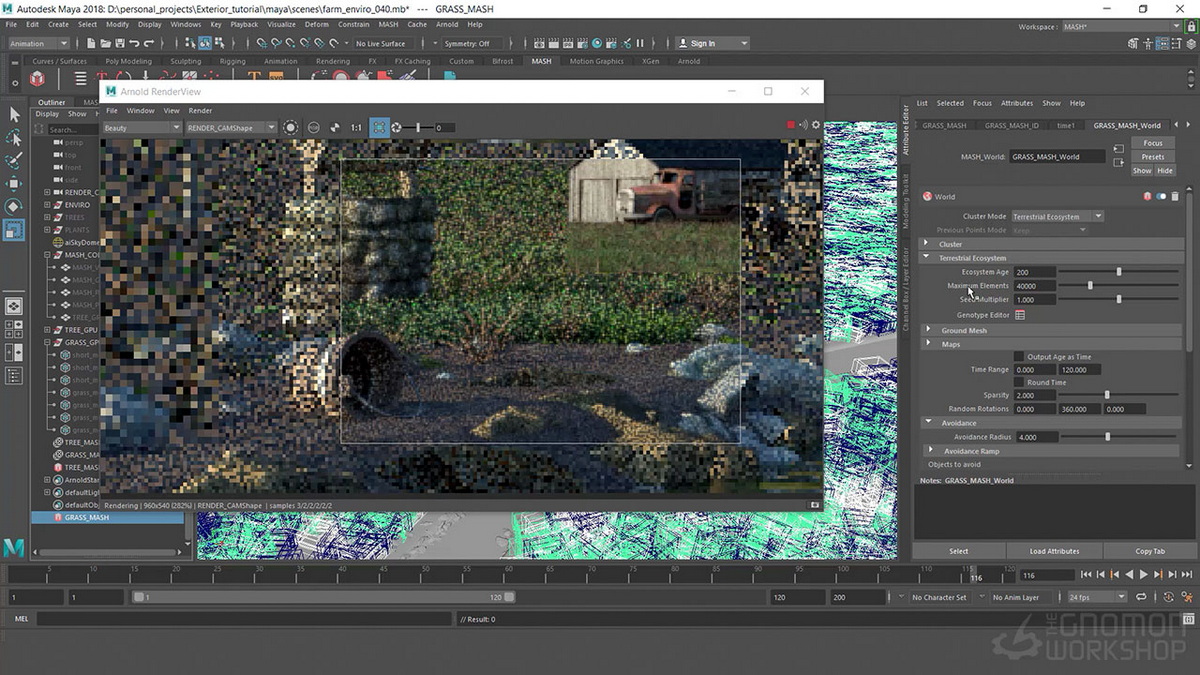Toggle the Arnold crop region icon
This screenshot has height=675, width=1200.
pyautogui.click(x=379, y=127)
